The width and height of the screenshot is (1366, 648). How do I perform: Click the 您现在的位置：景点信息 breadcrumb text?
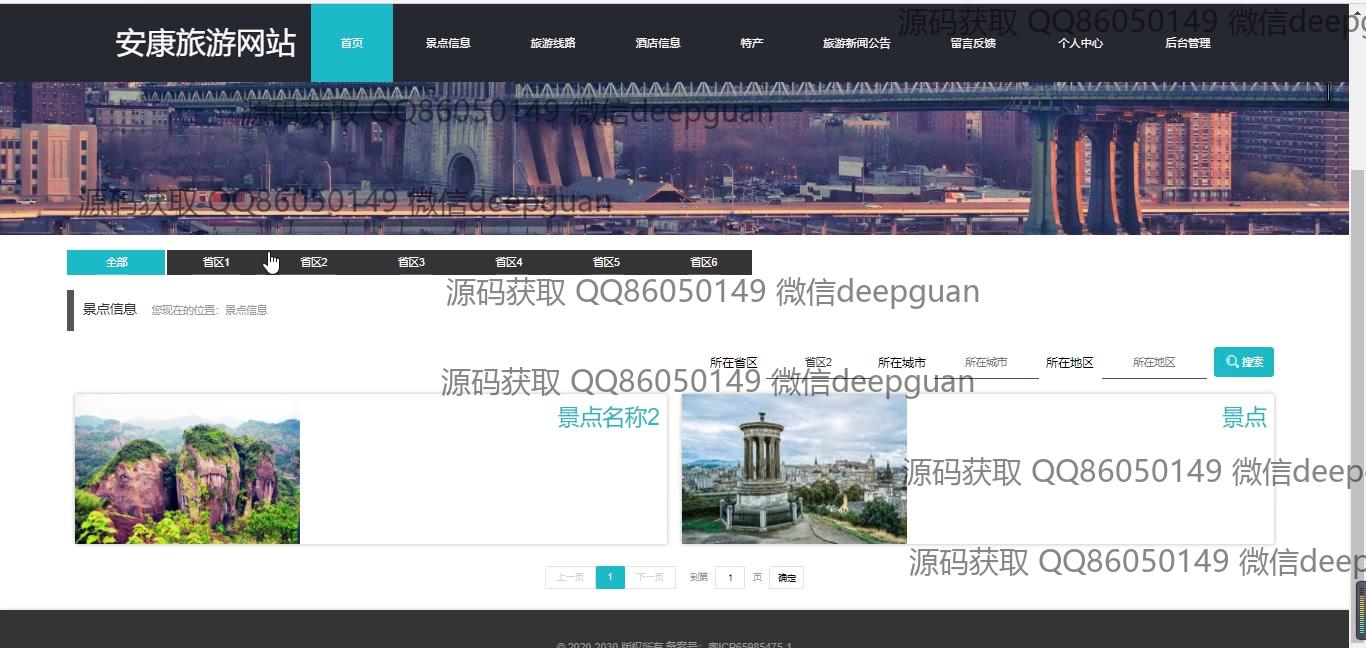[x=209, y=310]
